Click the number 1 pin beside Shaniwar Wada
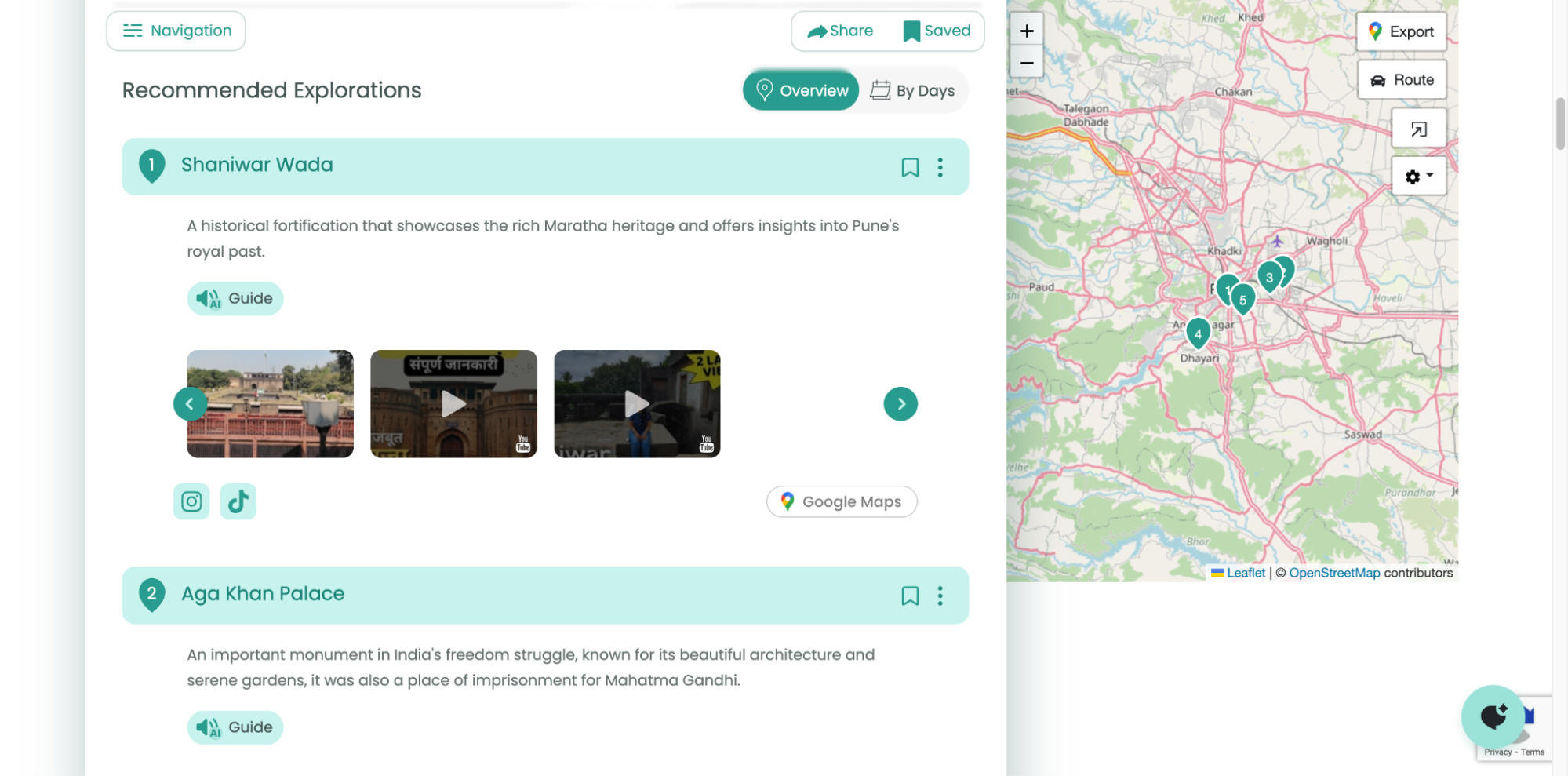 (151, 166)
